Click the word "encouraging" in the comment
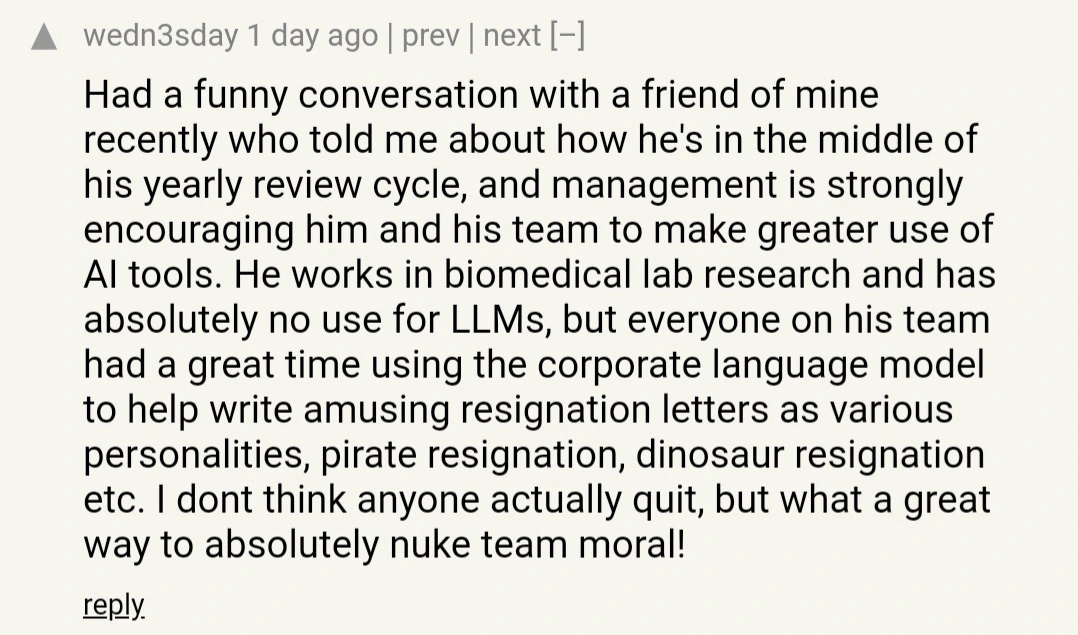Image resolution: width=1078 pixels, height=635 pixels. (189, 231)
